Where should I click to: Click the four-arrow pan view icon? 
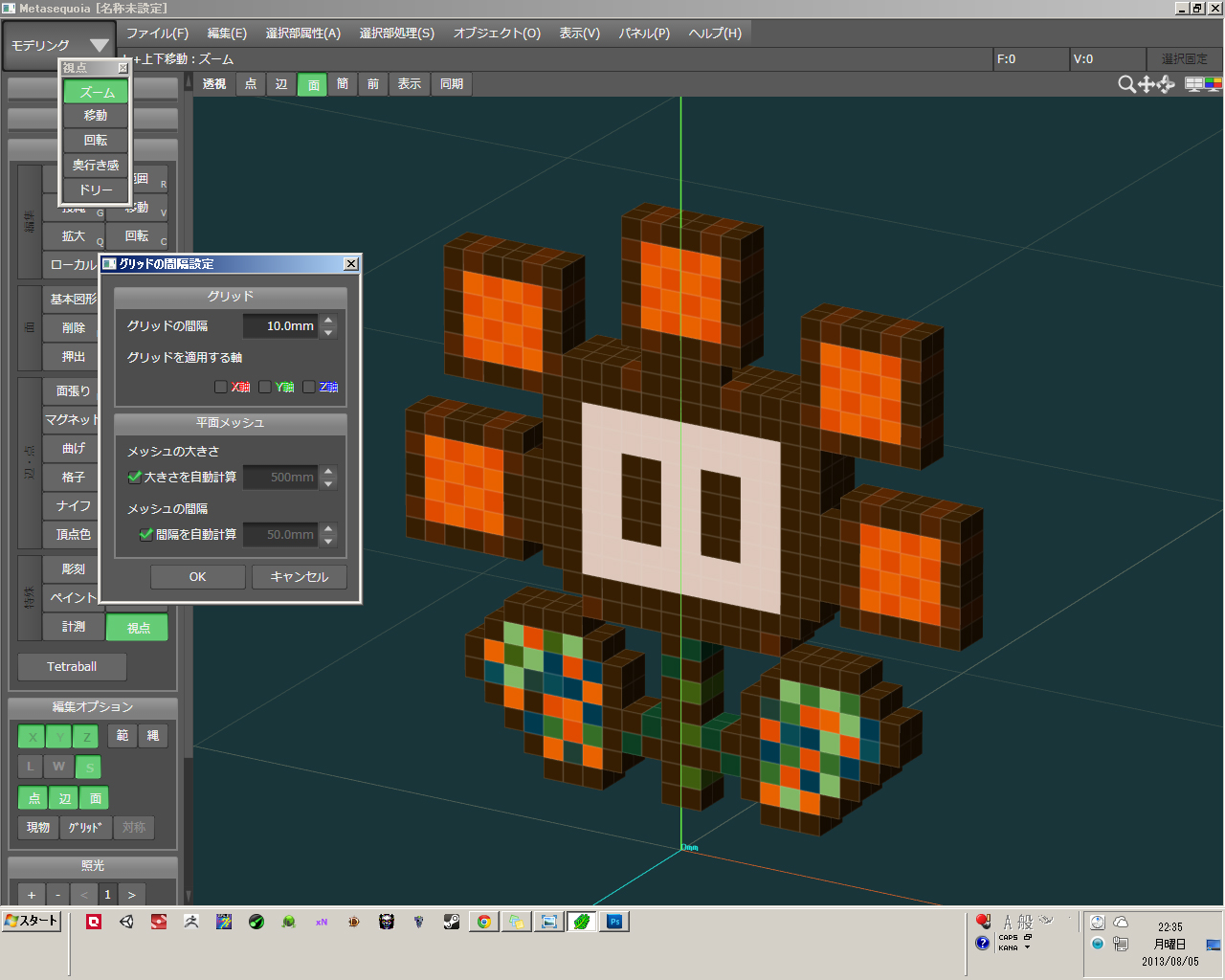1146,84
